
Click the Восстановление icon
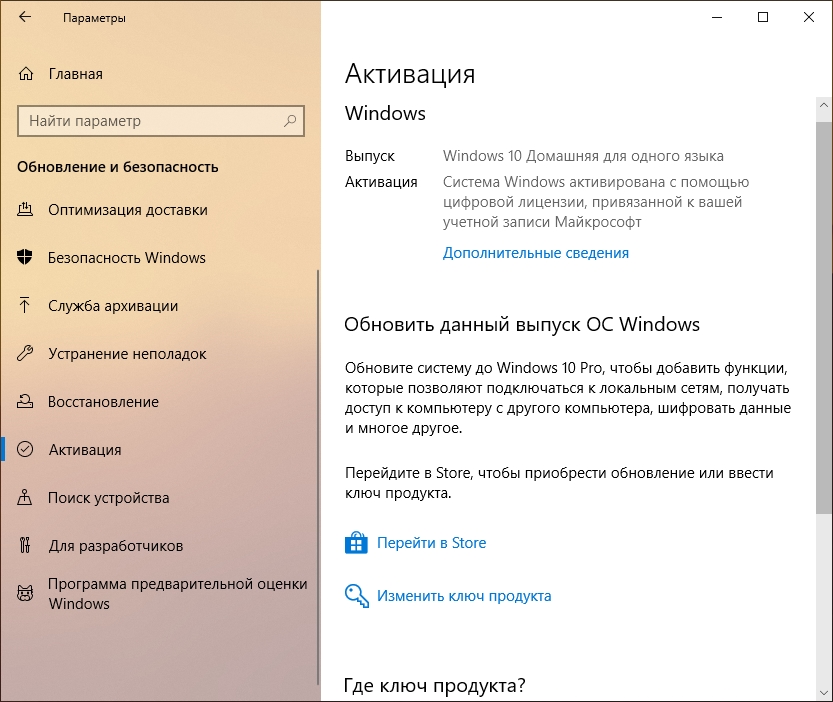(25, 401)
